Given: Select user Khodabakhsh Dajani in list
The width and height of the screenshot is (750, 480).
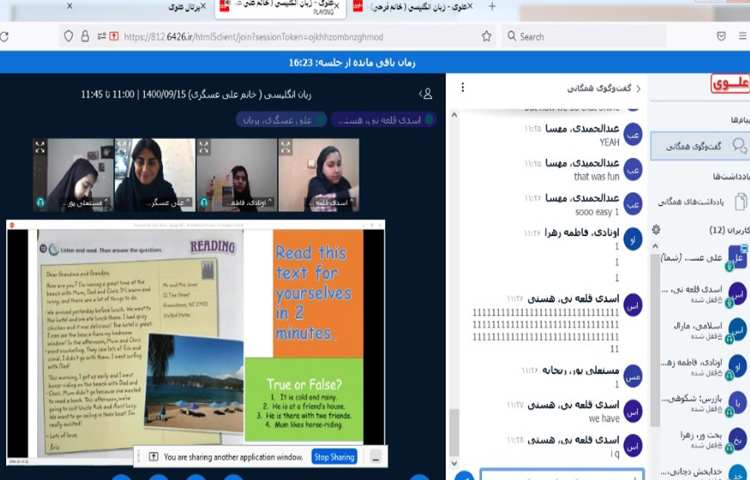Looking at the screenshot, I should [701, 472].
